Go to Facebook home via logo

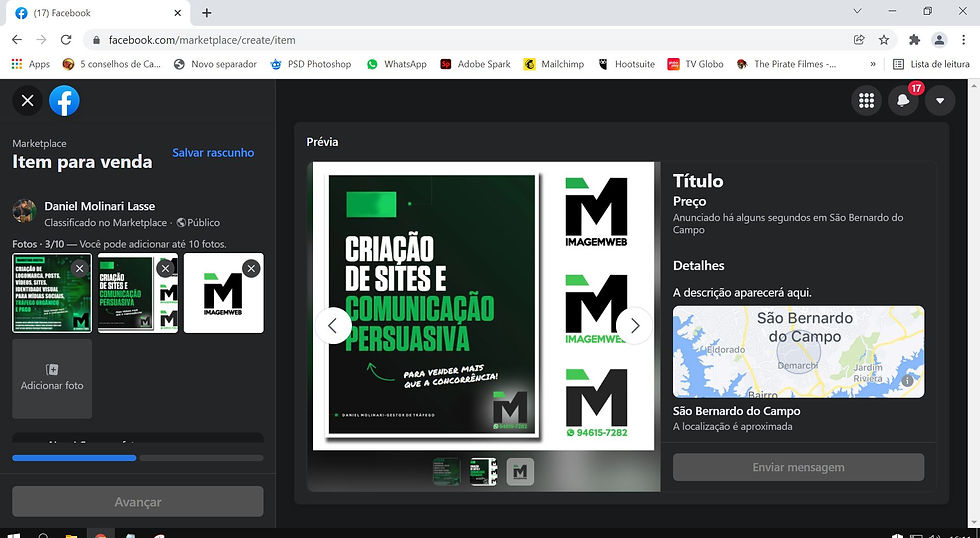click(x=64, y=101)
